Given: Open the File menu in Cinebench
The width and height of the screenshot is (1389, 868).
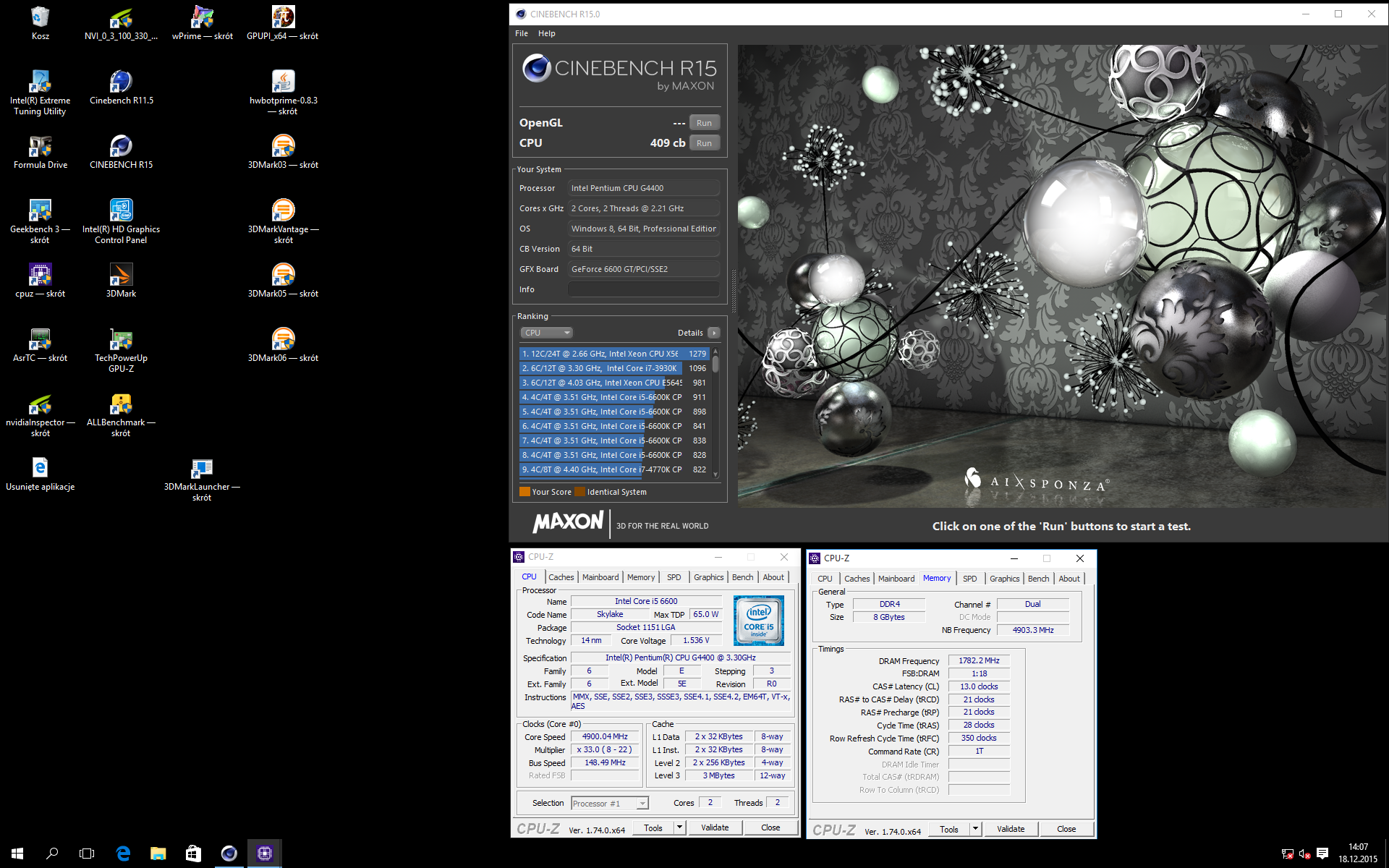Looking at the screenshot, I should (522, 33).
